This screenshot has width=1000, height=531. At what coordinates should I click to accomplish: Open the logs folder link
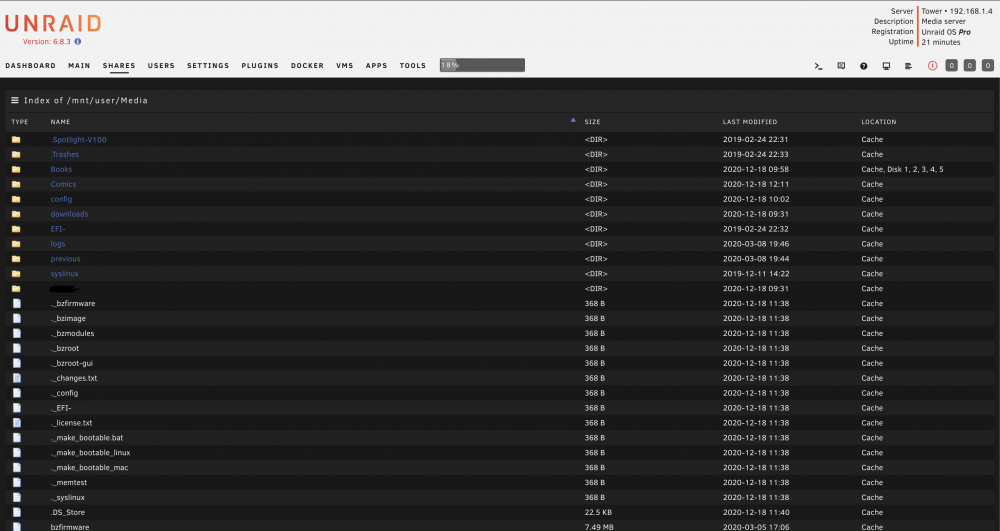click(58, 244)
